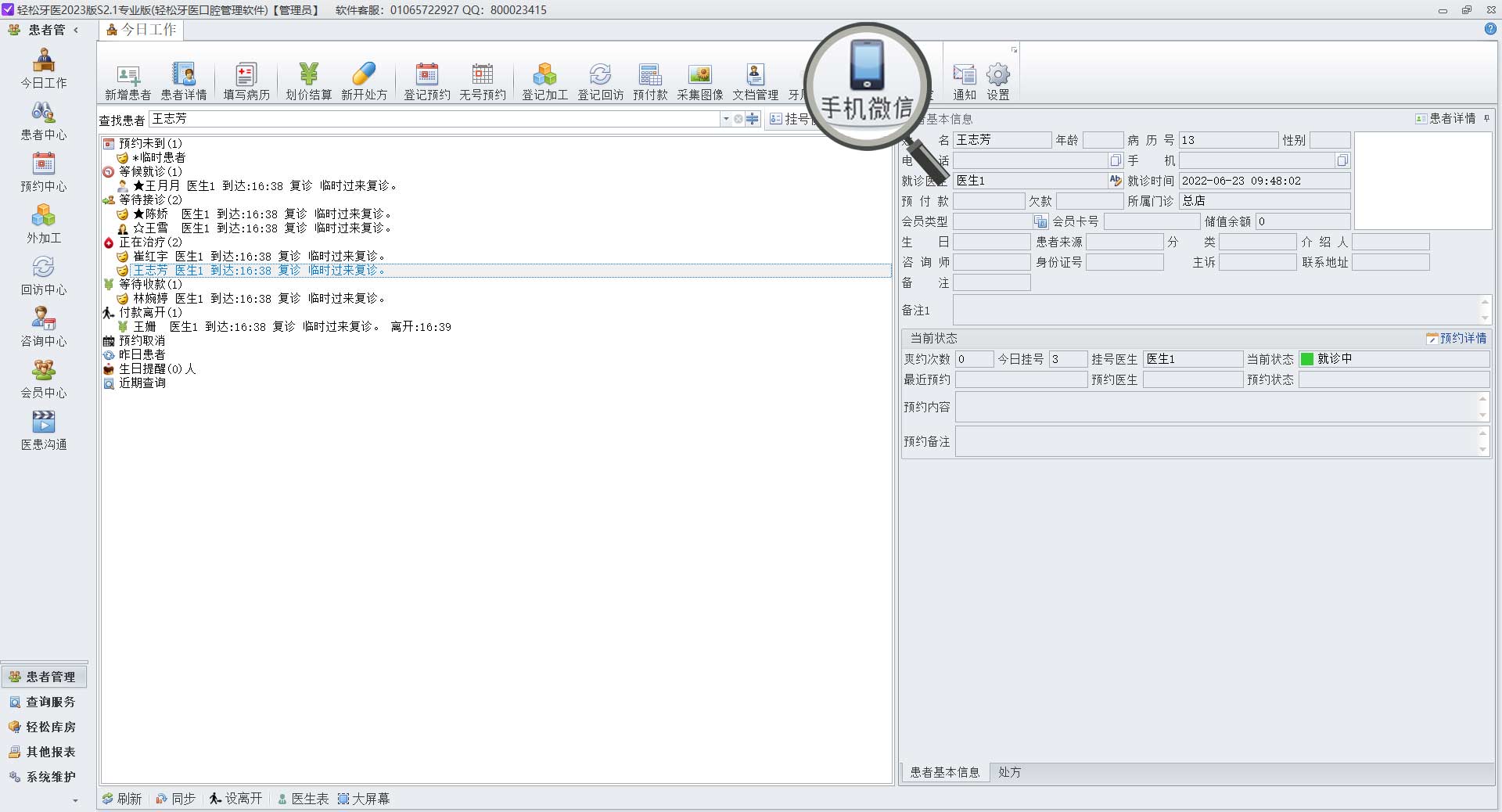The image size is (1502, 812).
Task: Open 医患沟通 in the left sidebar
Action: point(44,431)
